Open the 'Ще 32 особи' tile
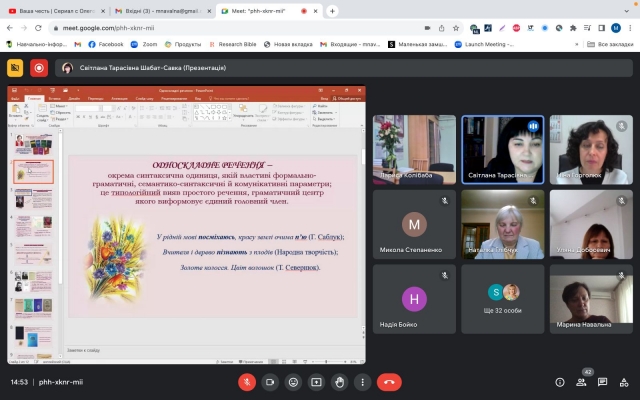 click(x=502, y=299)
